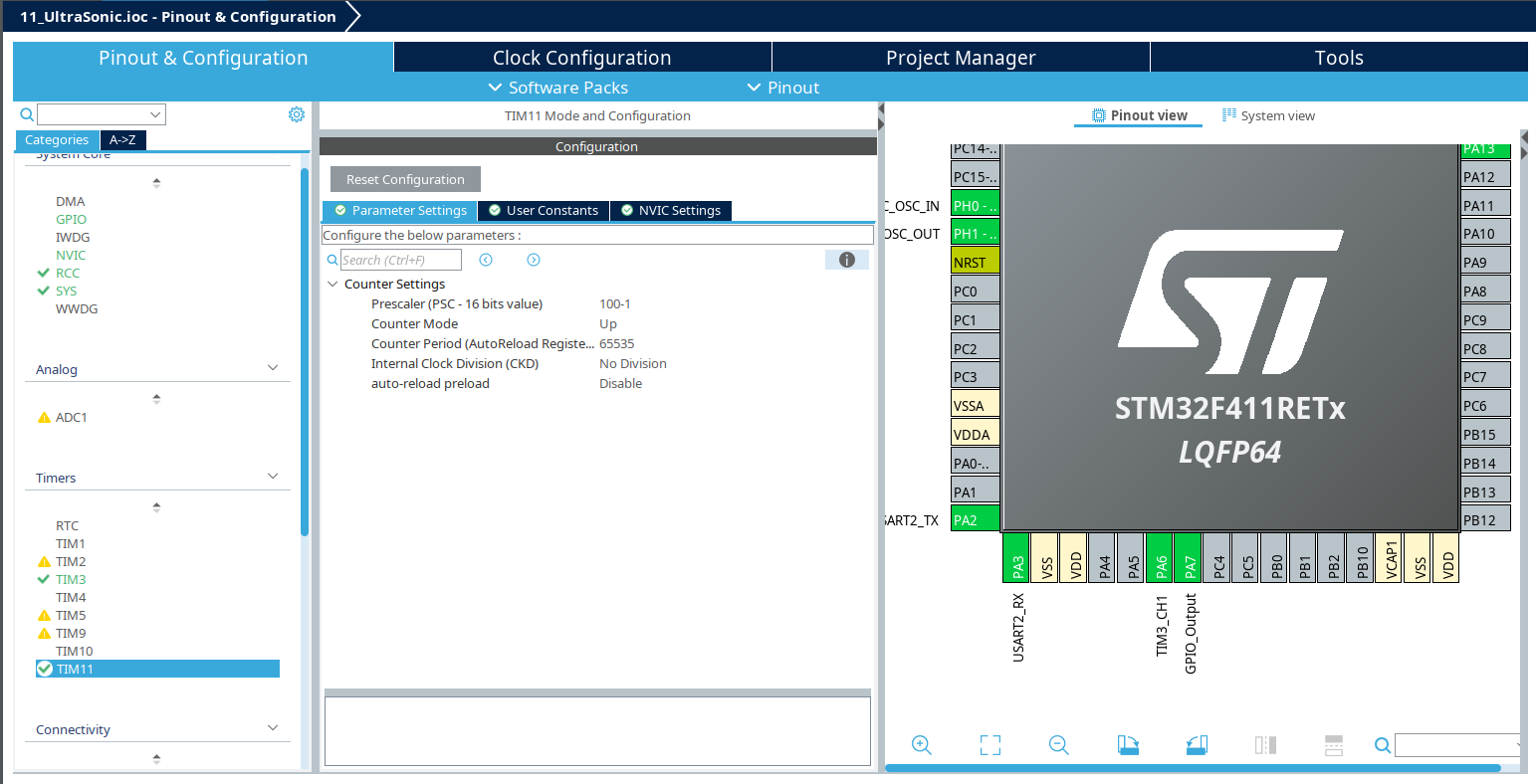Image resolution: width=1536 pixels, height=784 pixels.
Task: Click the pinout horizontal scrollbar
Action: point(1193,768)
